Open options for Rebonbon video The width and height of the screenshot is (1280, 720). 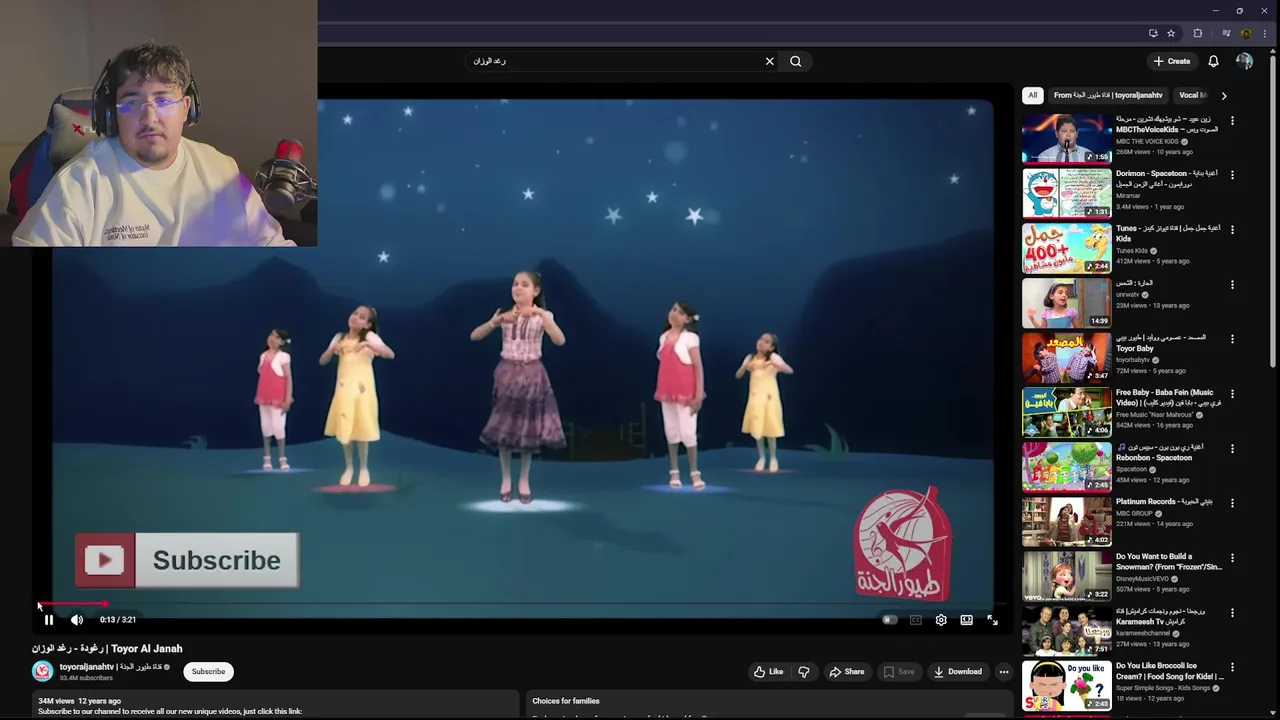point(1232,448)
